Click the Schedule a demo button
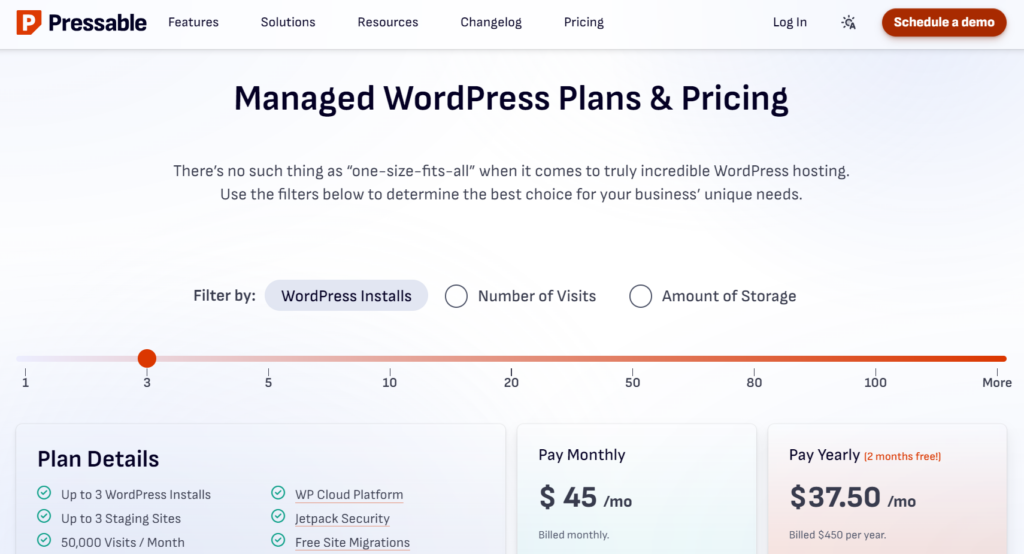Viewport: 1024px width, 554px height. [944, 22]
